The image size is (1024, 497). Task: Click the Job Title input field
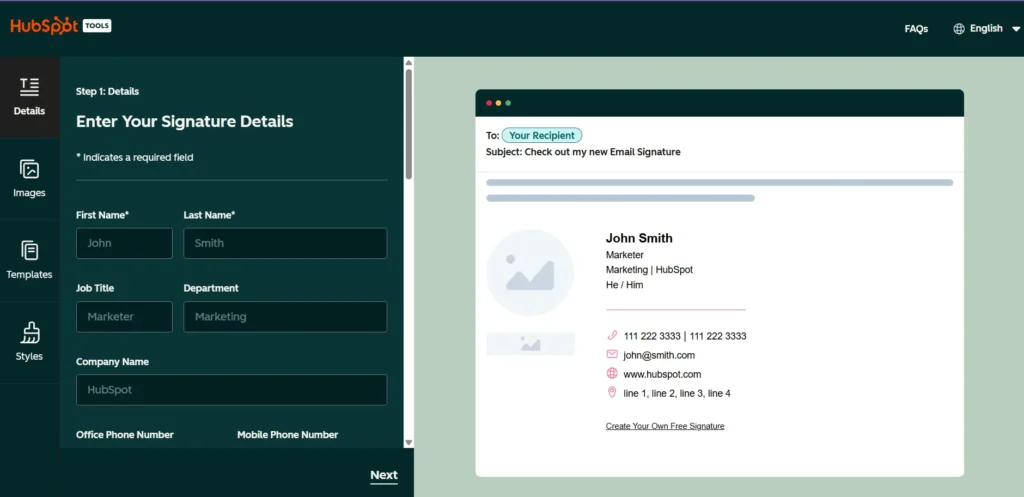[x=124, y=317]
